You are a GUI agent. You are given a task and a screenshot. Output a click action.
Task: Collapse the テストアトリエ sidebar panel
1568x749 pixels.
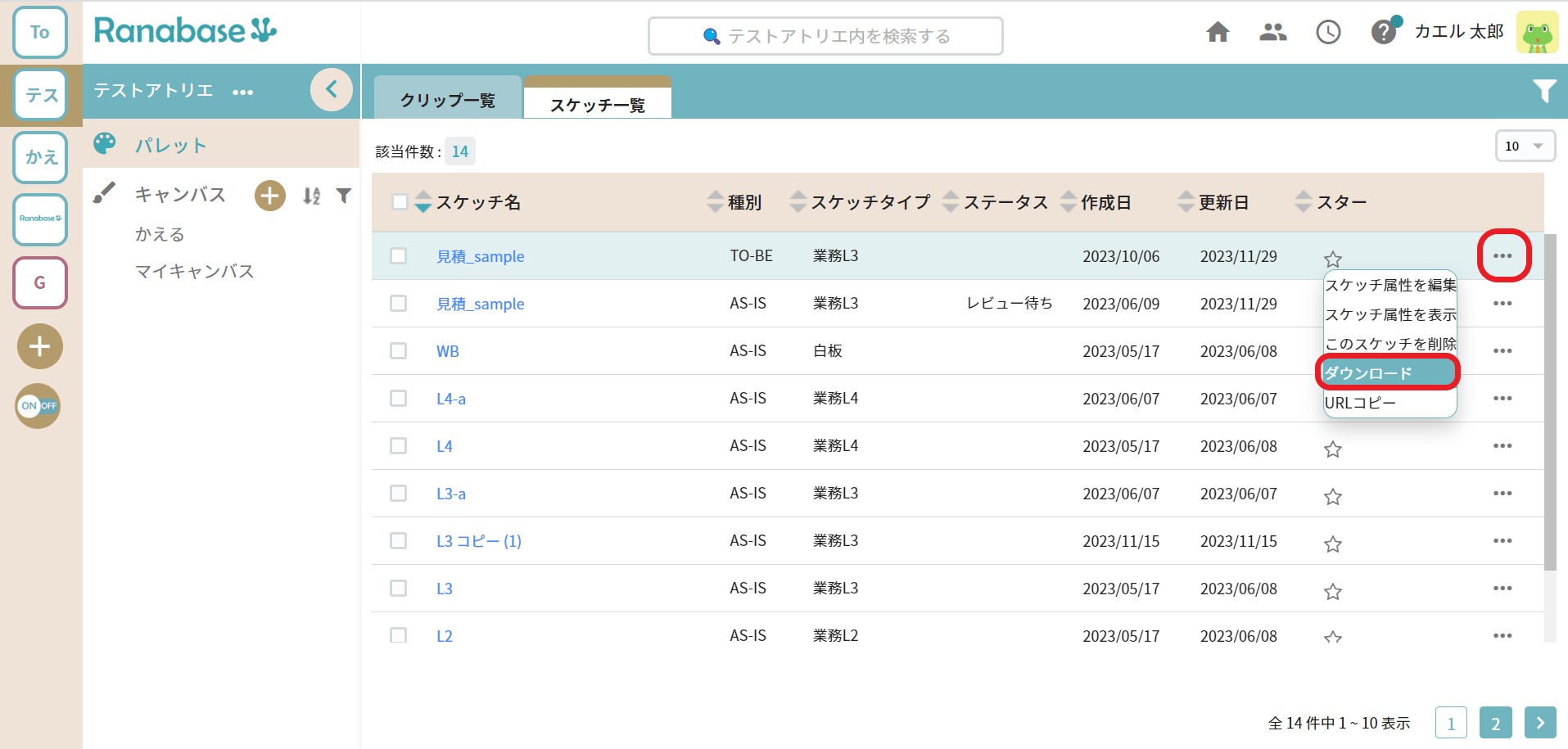(x=332, y=90)
